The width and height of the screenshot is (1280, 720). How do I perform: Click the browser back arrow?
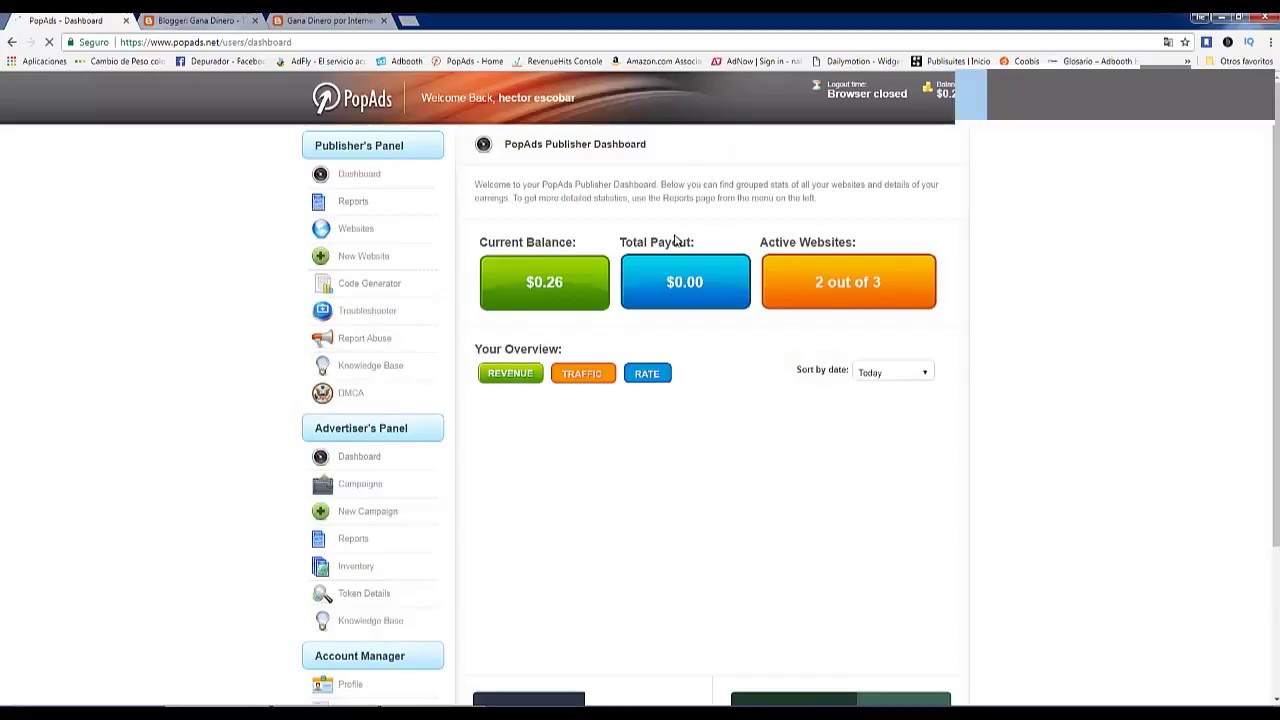pos(12,42)
